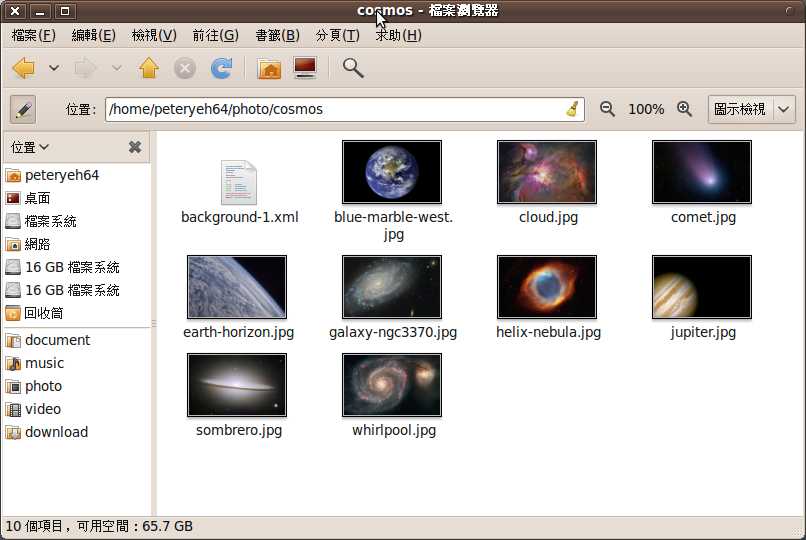Open the download bookmark
806x540 pixels.
(x=76, y=432)
